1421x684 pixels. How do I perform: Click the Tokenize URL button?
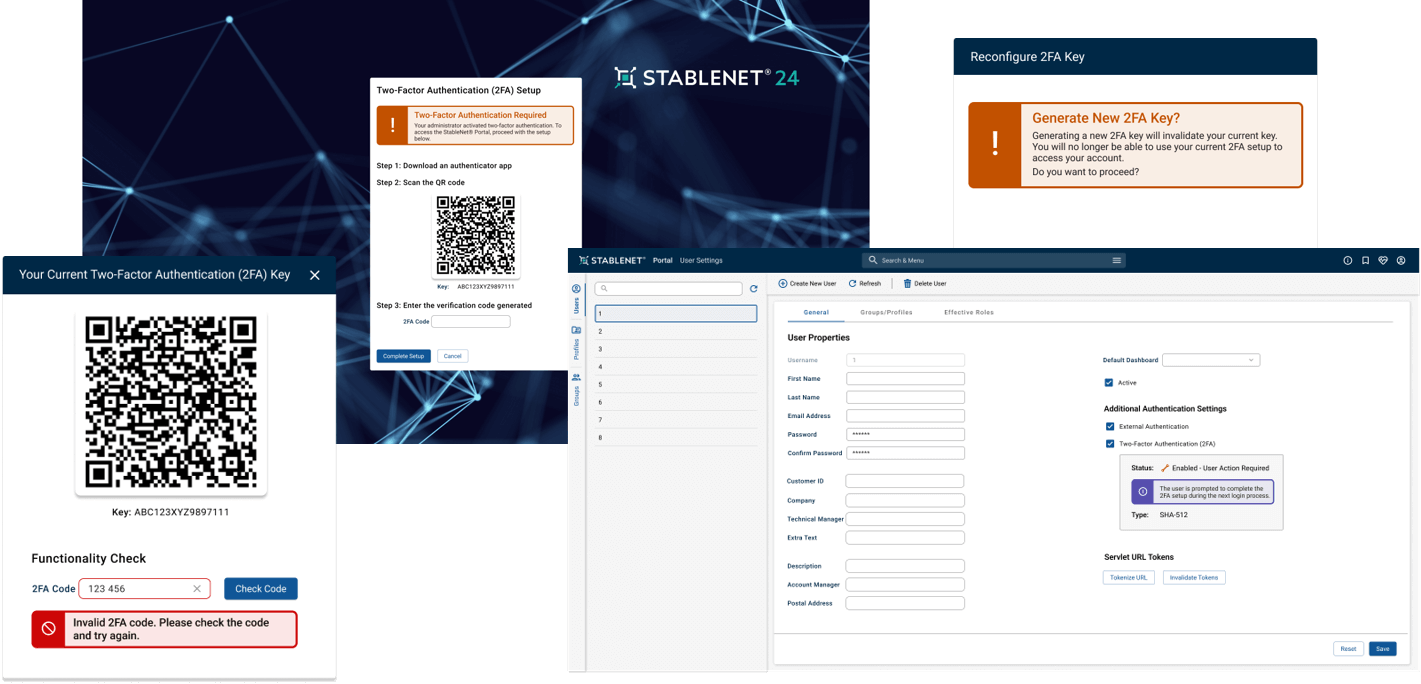point(1130,578)
